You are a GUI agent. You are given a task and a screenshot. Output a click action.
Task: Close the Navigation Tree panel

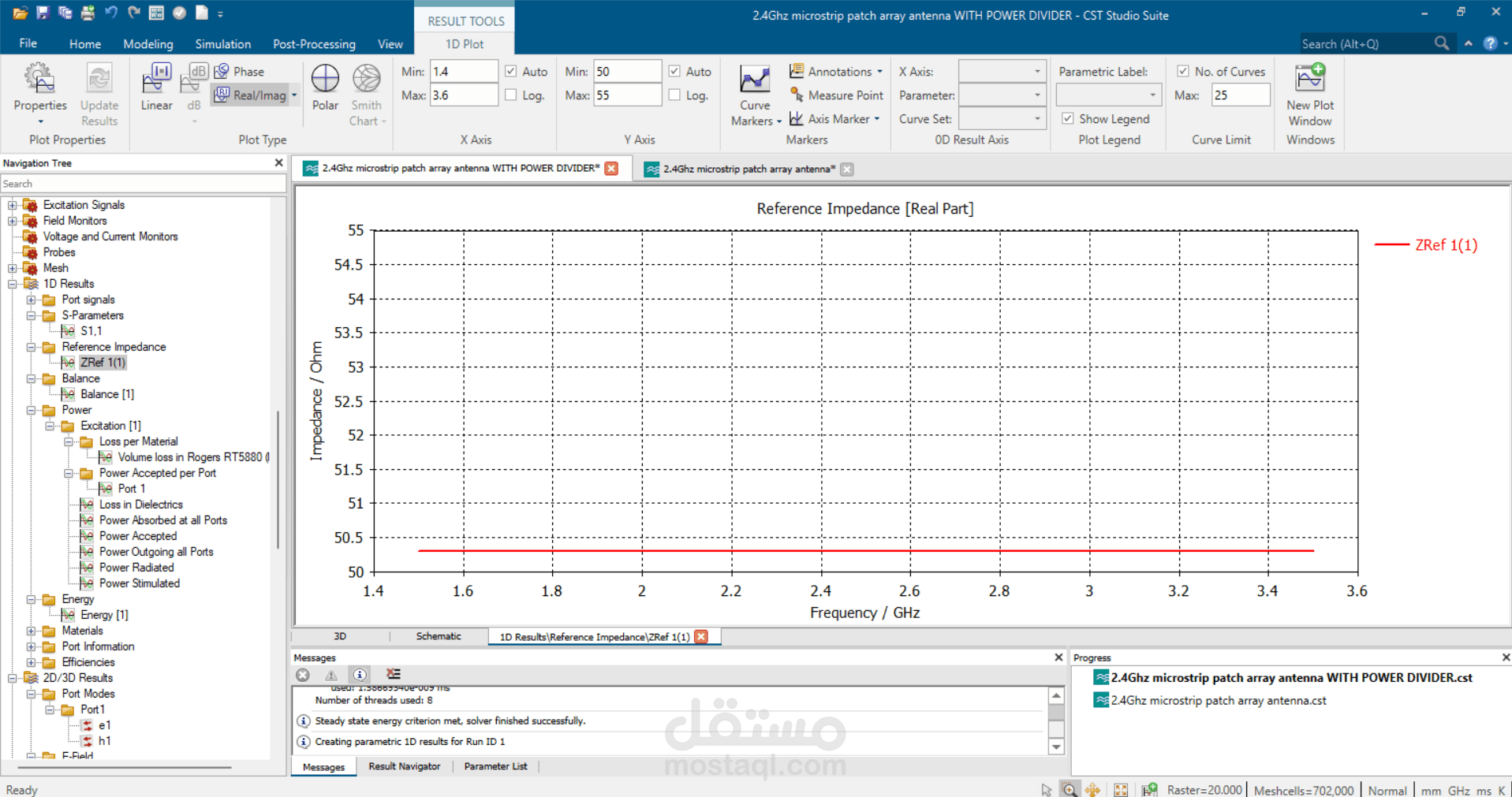coord(278,162)
